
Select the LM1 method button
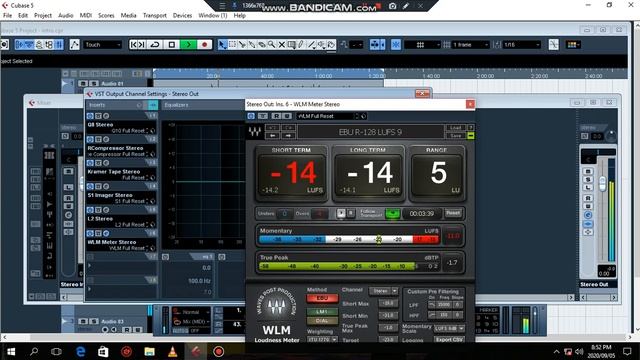click(322, 311)
